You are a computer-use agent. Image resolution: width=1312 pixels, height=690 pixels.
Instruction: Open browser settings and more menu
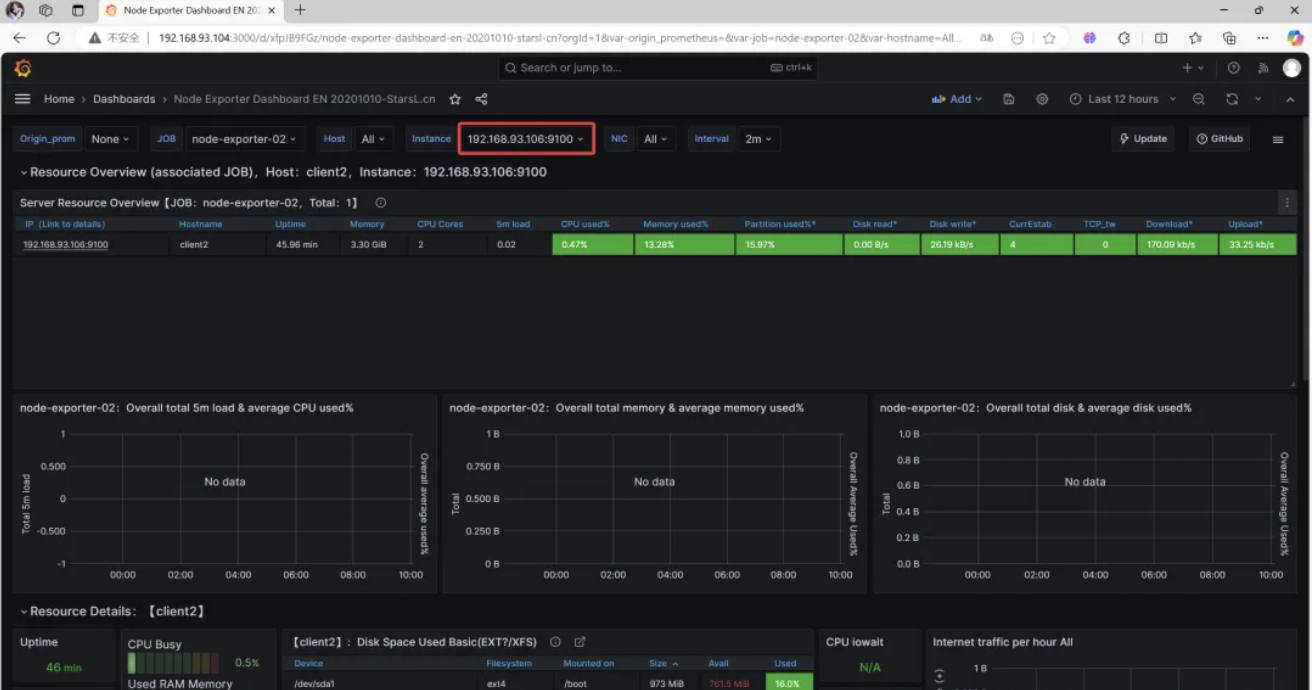(x=1264, y=38)
